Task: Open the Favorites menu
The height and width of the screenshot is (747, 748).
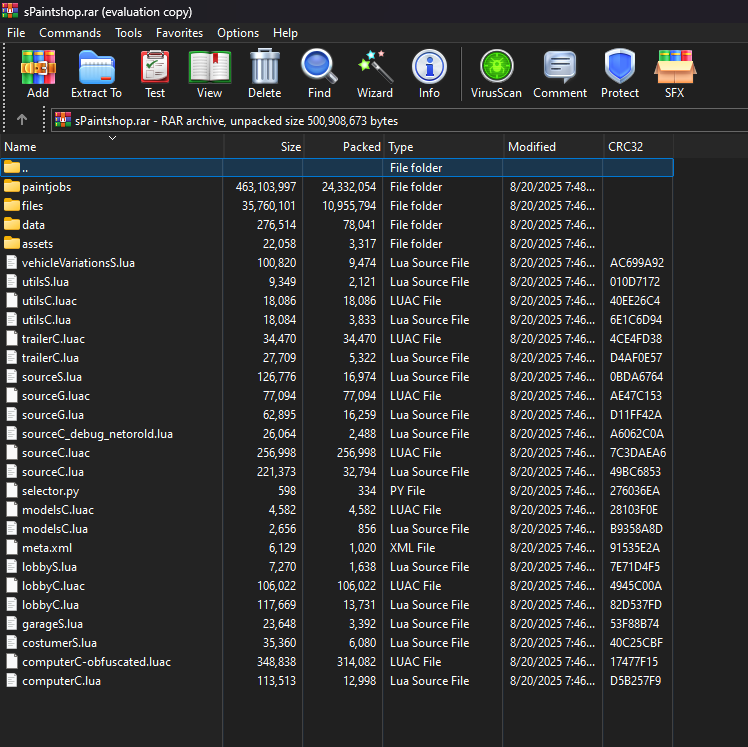Action: tap(179, 33)
